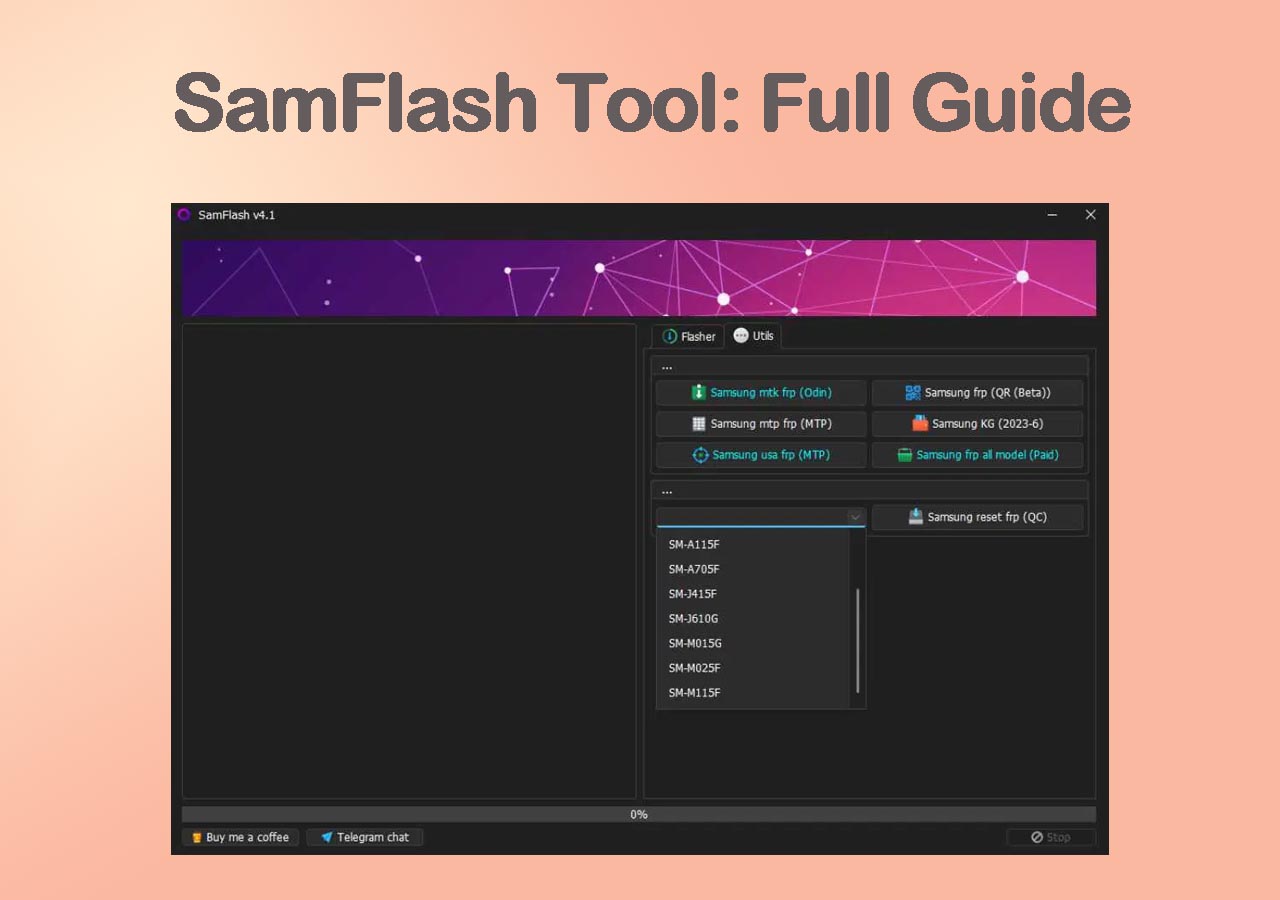
Task: Click the Samsung mtk frp (Odin) icon
Action: click(699, 393)
